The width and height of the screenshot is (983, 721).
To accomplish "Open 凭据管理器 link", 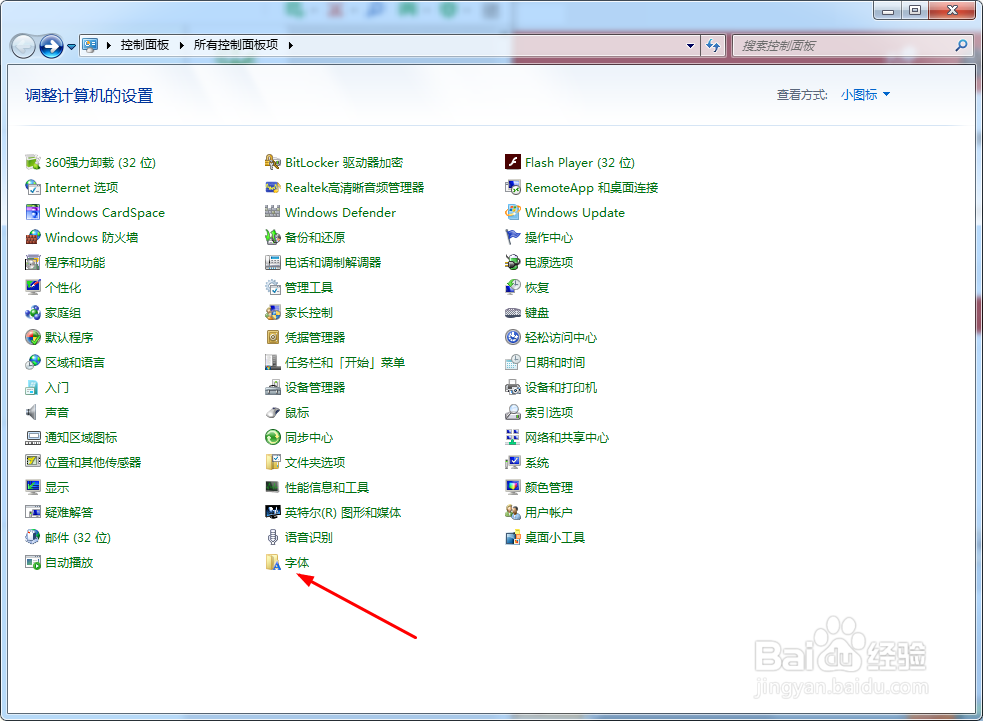I will tap(315, 337).
